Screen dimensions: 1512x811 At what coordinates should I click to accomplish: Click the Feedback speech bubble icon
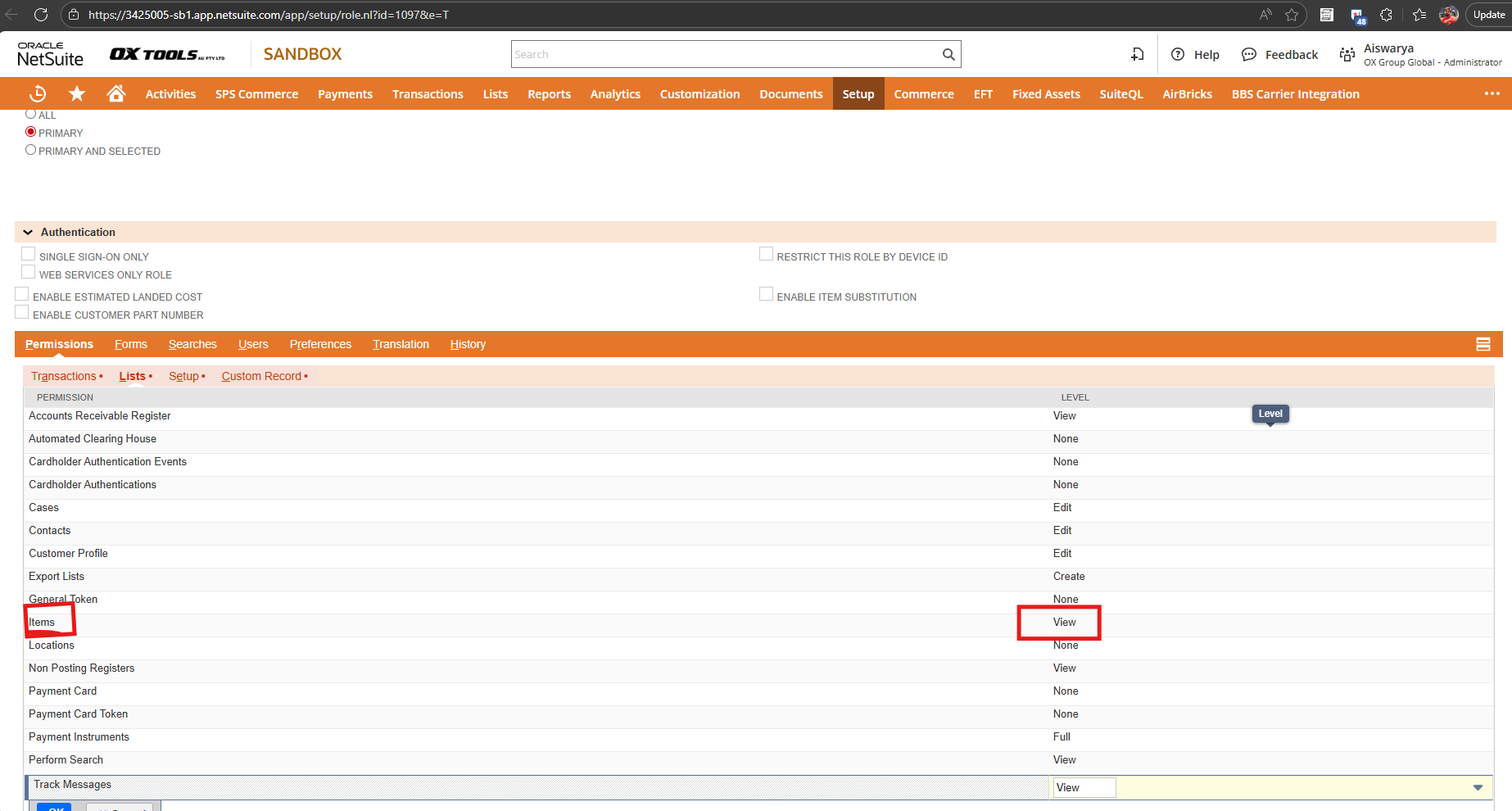point(1249,55)
